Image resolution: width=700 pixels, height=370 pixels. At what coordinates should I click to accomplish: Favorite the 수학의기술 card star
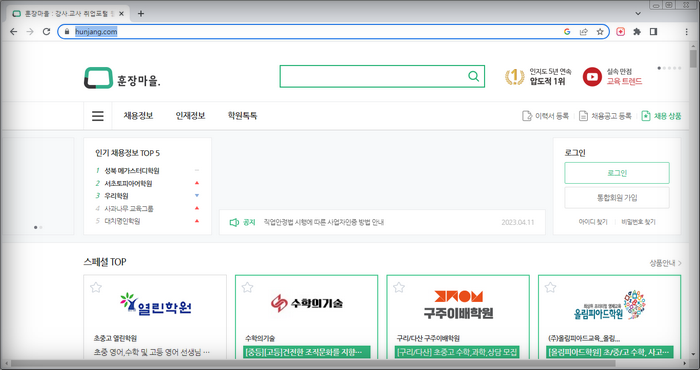[247, 287]
